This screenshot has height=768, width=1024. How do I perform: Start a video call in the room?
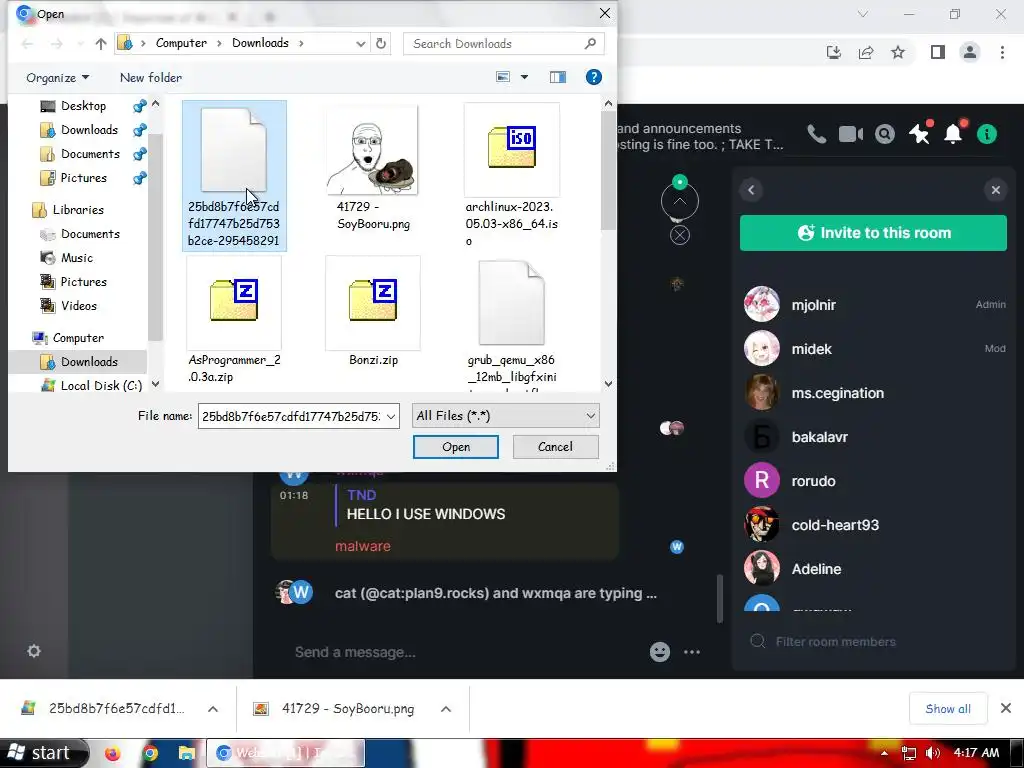point(850,135)
